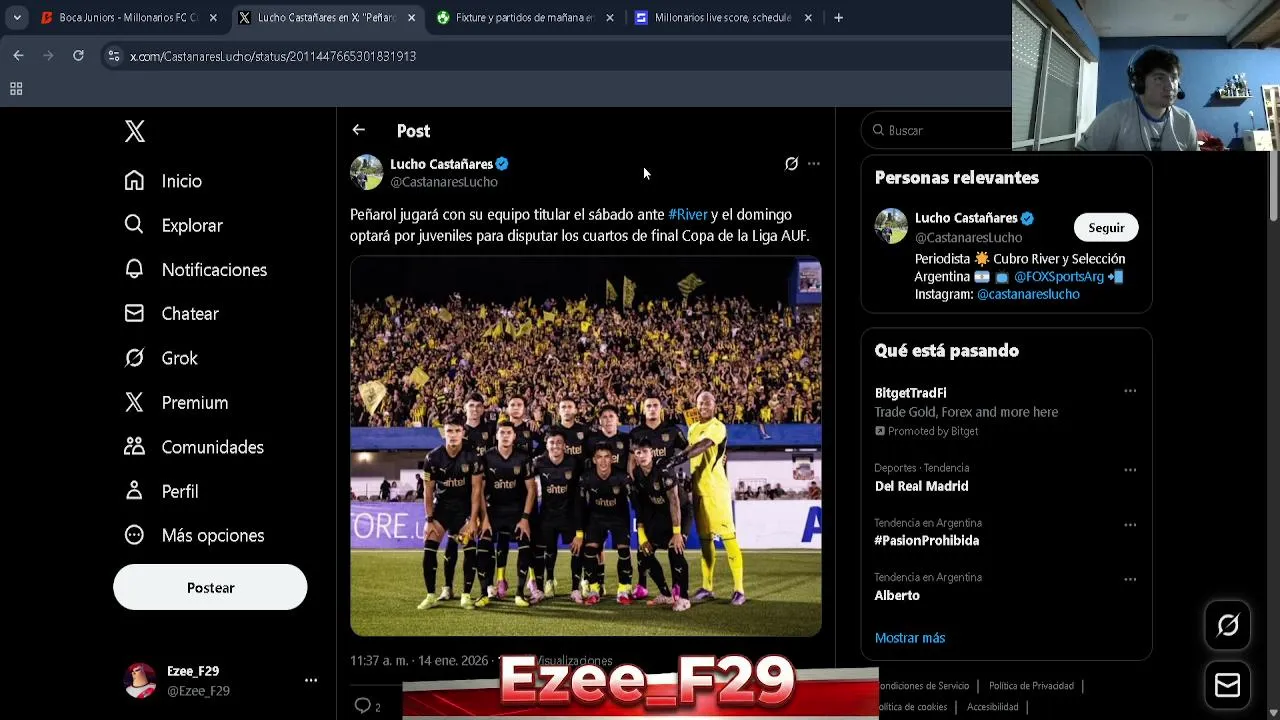Expand options for Del Real Madrid trend
The image size is (1280, 720).
(1130, 469)
